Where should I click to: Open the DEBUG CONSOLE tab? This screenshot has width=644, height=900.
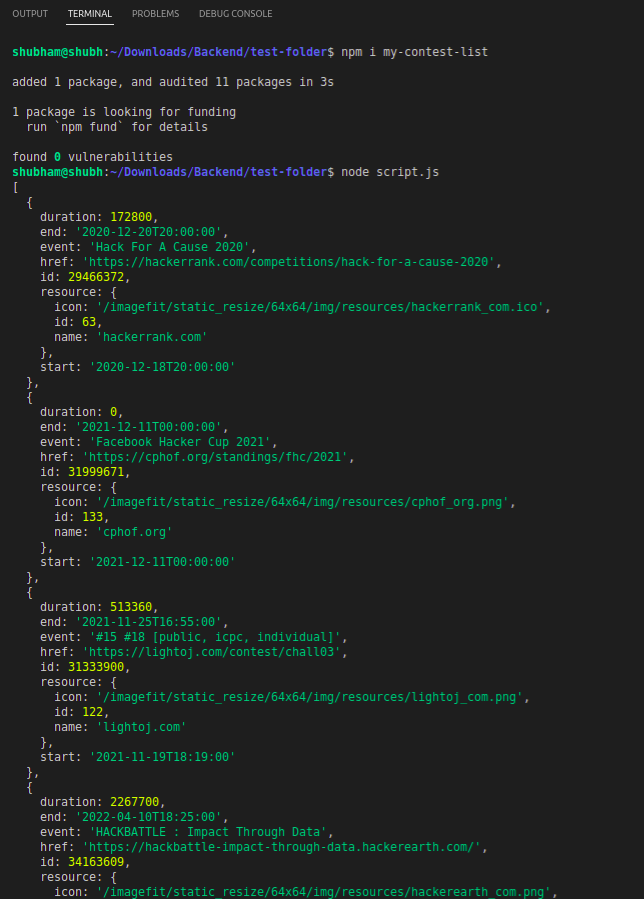[235, 13]
